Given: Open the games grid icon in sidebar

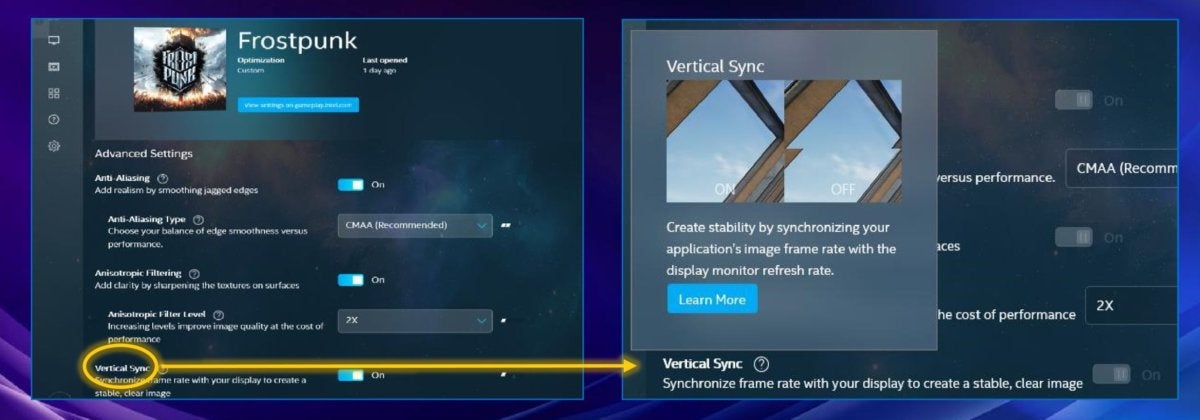Looking at the screenshot, I should pyautogui.click(x=54, y=93).
